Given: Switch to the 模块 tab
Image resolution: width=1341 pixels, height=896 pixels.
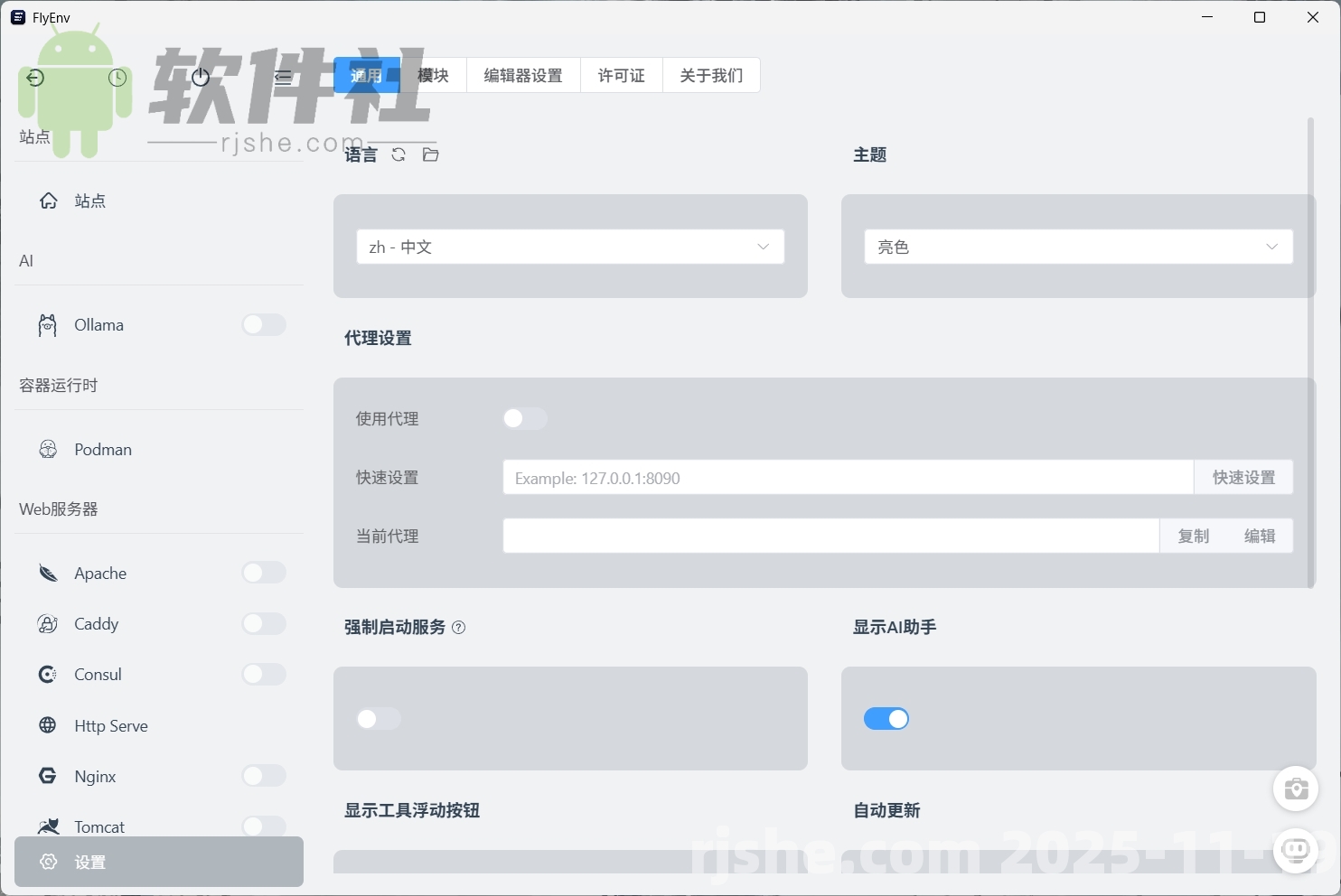Looking at the screenshot, I should pos(434,75).
